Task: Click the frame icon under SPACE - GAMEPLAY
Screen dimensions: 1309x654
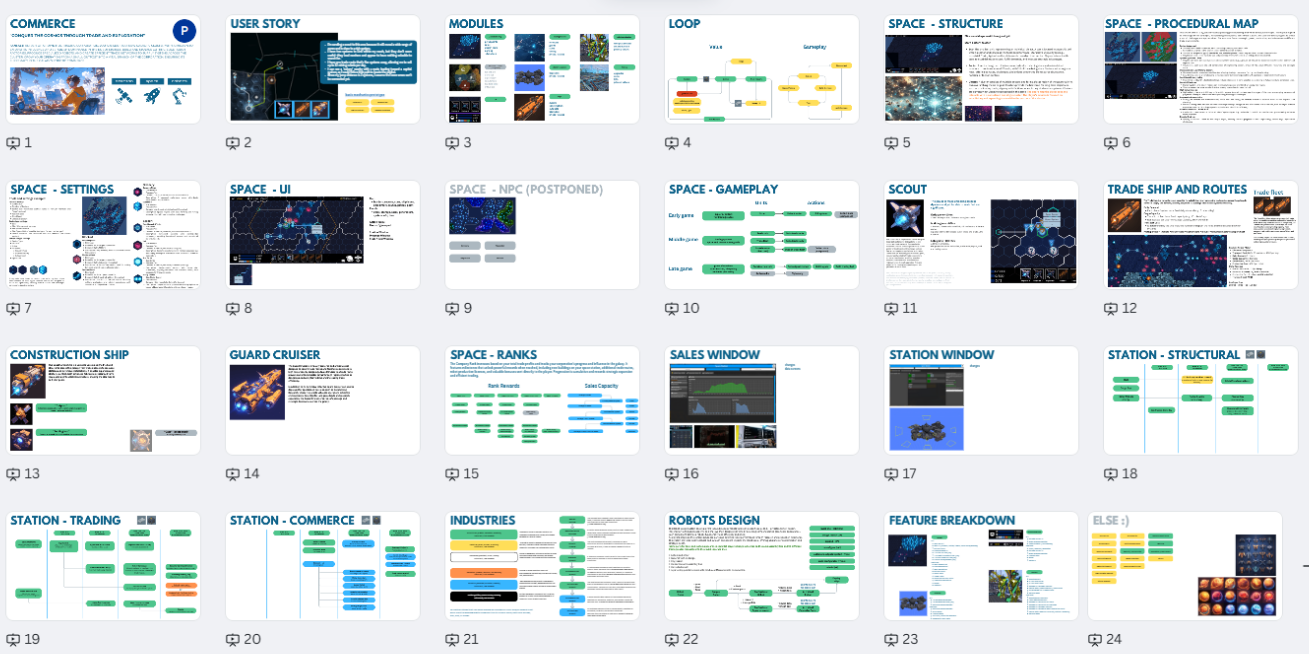Action: coord(672,308)
